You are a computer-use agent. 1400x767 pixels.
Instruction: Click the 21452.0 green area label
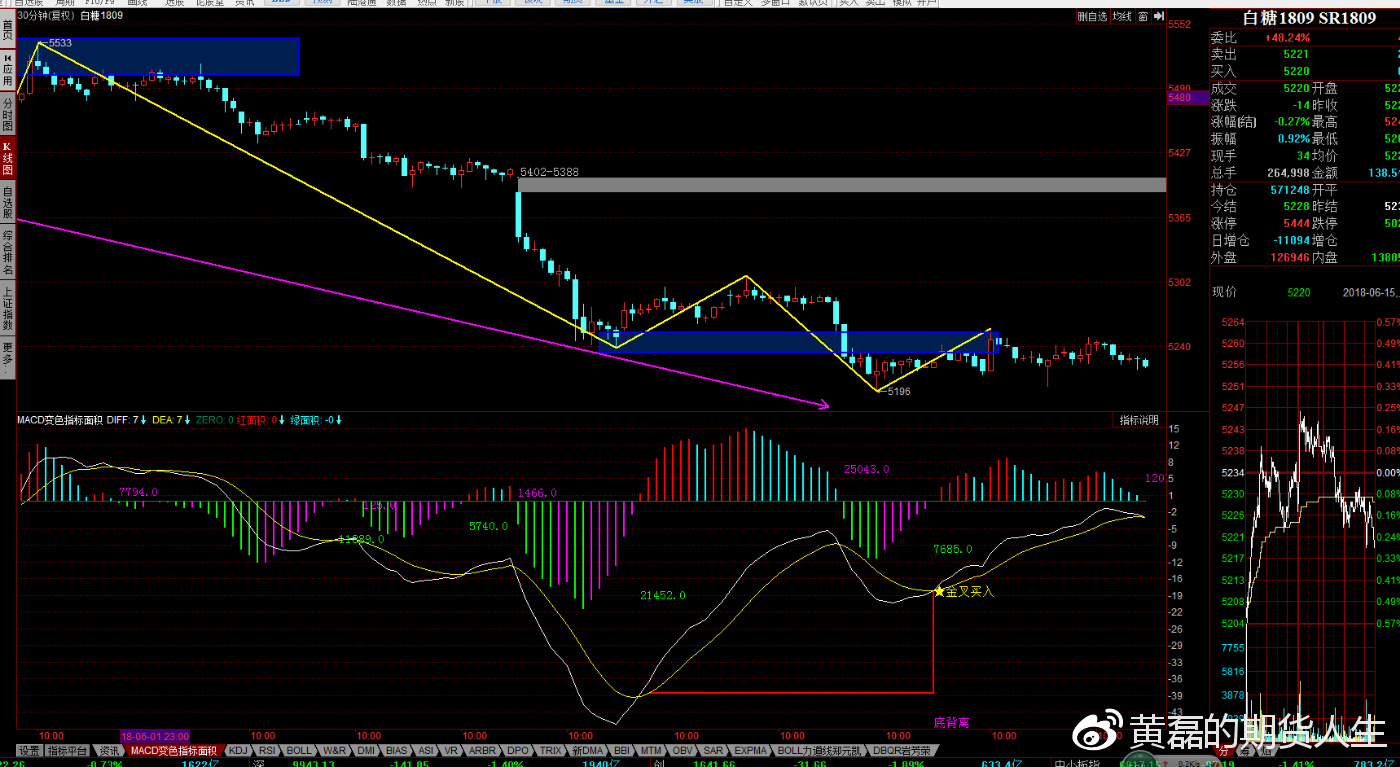point(663,595)
